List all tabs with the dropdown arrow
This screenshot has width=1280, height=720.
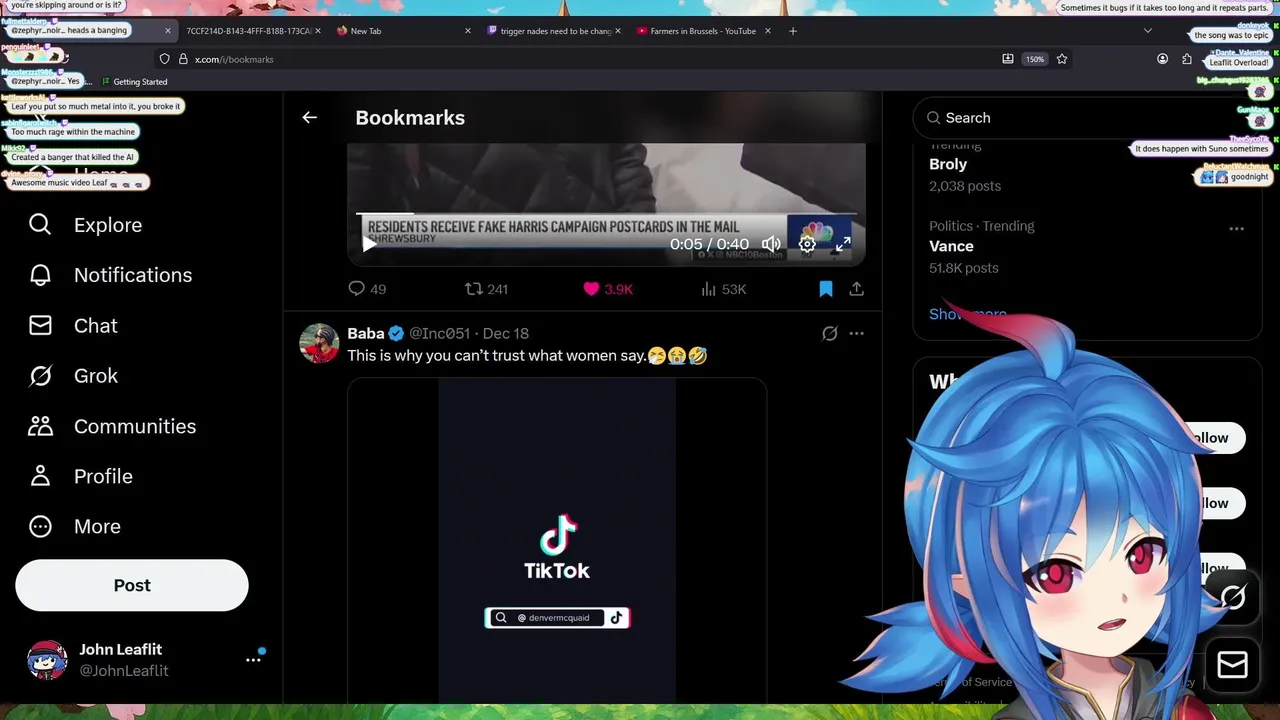coord(1148,31)
